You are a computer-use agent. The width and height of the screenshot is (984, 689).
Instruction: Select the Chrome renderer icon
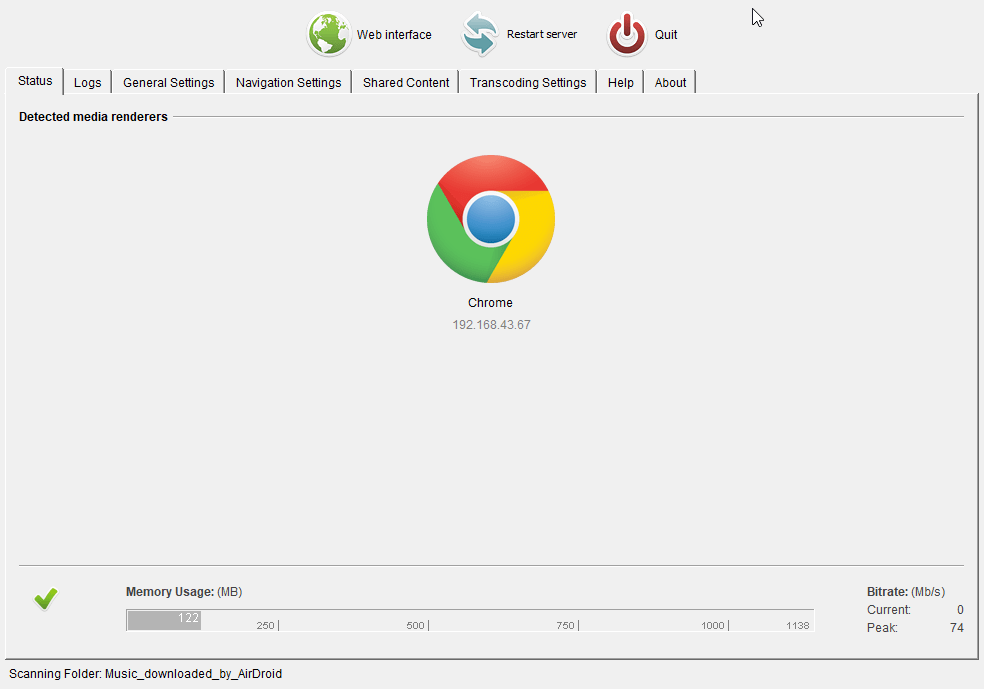(x=491, y=219)
